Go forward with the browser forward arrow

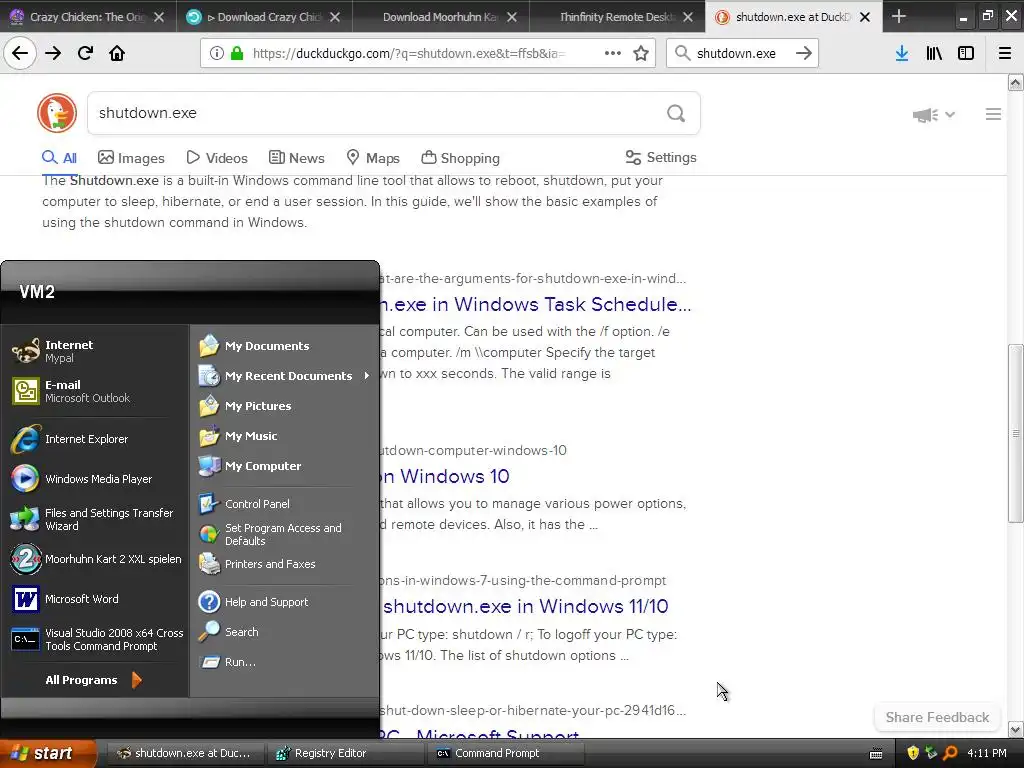click(x=53, y=53)
